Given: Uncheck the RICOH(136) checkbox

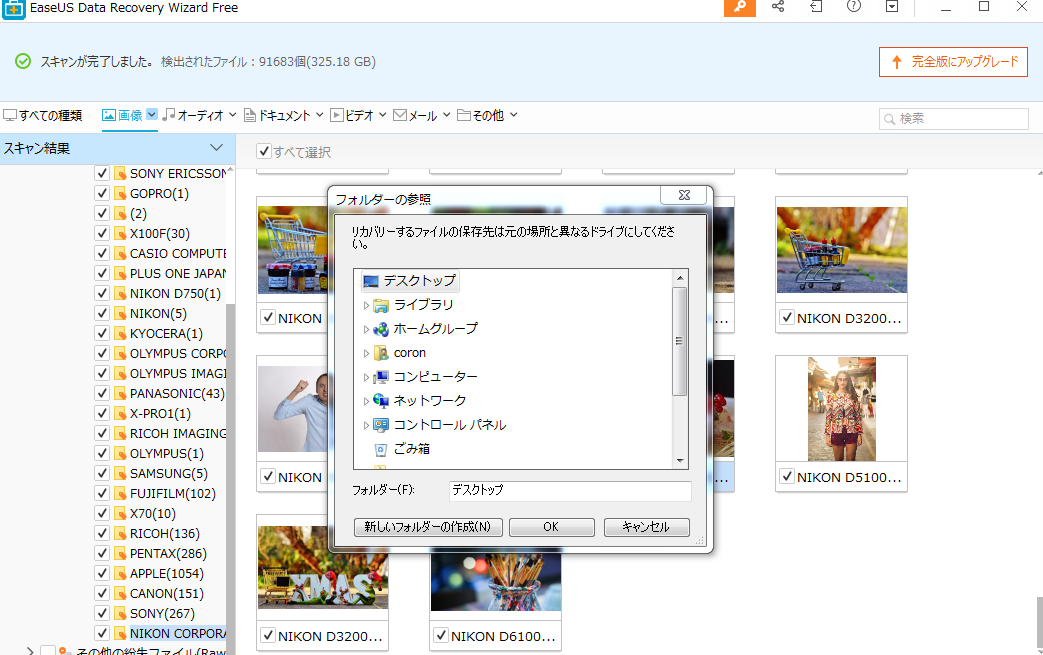Looking at the screenshot, I should [102, 533].
